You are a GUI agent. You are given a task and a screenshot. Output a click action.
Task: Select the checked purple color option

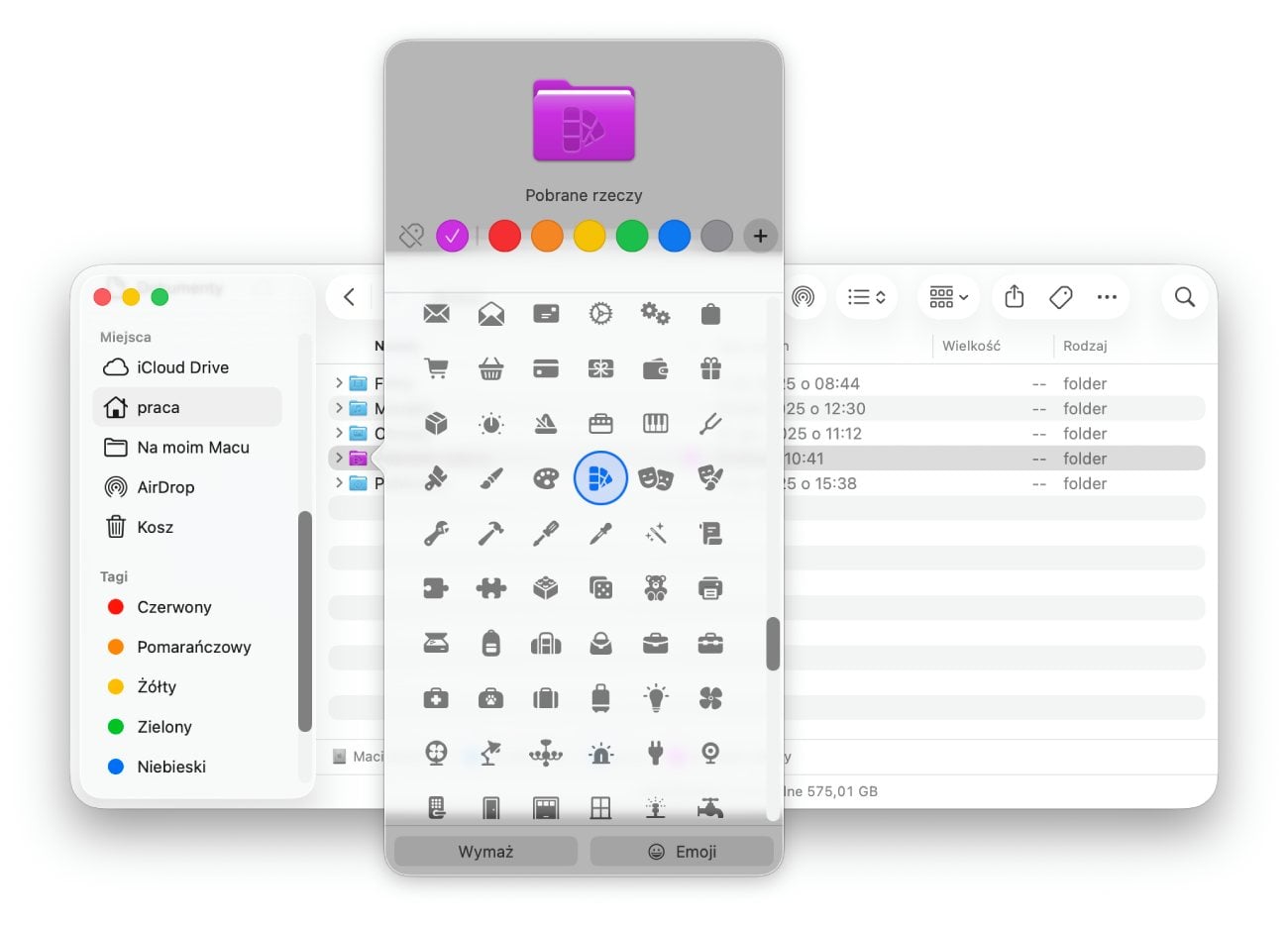click(x=452, y=236)
